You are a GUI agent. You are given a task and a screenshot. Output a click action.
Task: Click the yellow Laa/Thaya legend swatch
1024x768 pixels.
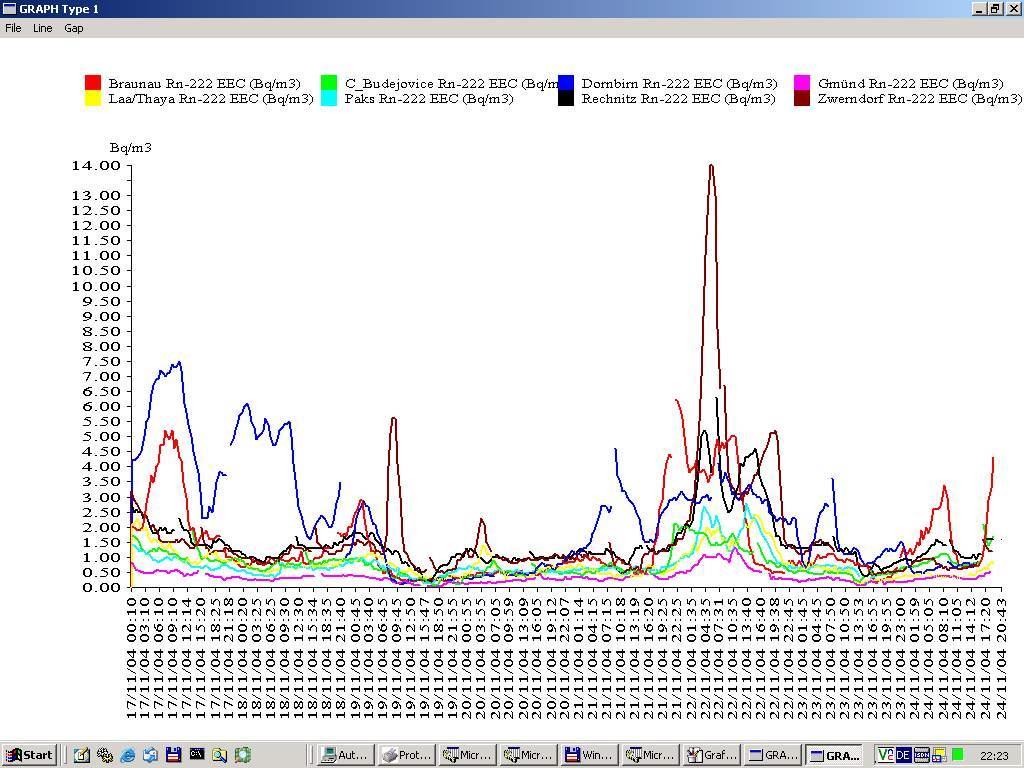coord(93,99)
